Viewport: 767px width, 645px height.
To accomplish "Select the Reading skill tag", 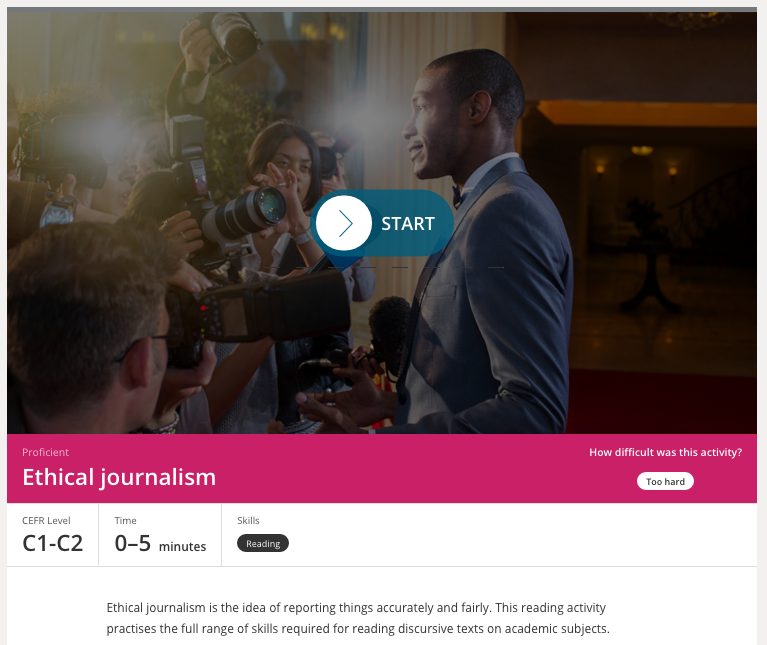I will [x=263, y=543].
